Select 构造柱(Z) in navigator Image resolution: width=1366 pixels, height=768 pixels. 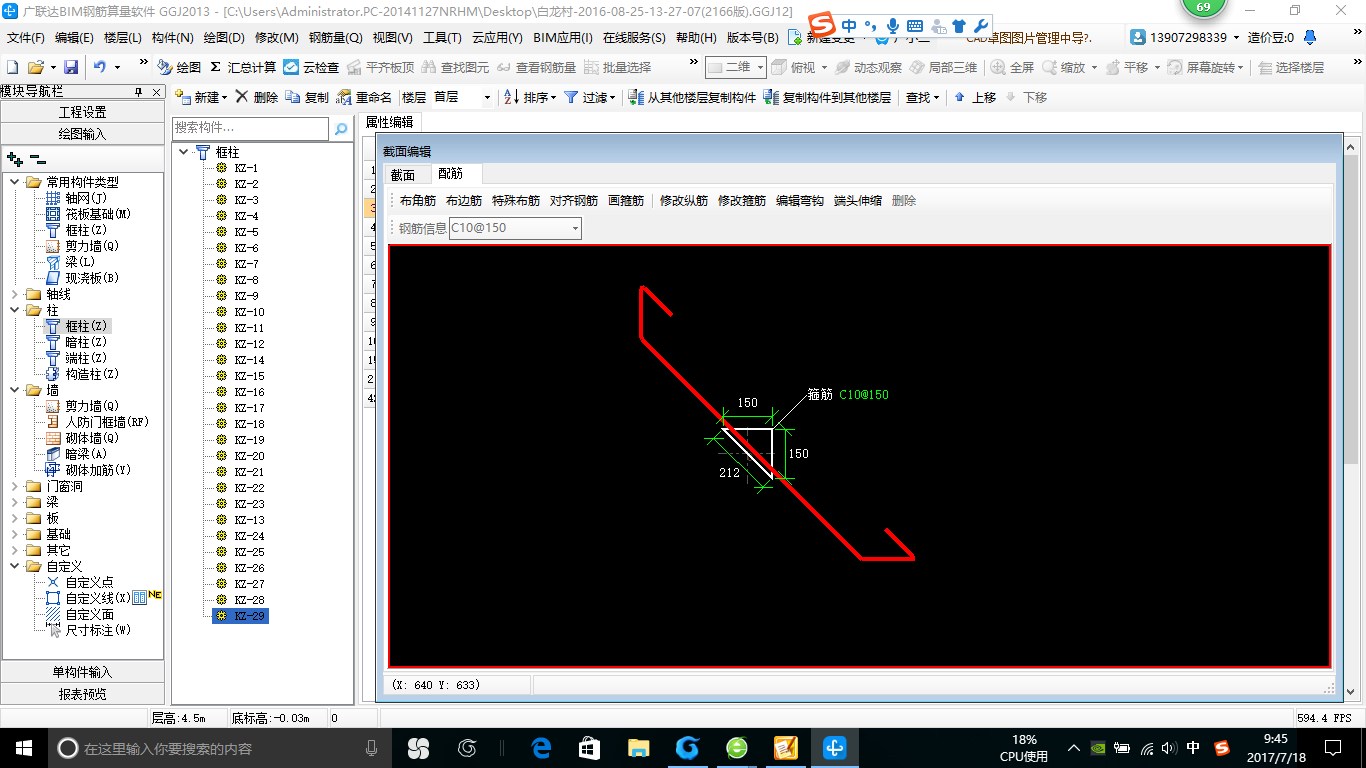(92, 374)
